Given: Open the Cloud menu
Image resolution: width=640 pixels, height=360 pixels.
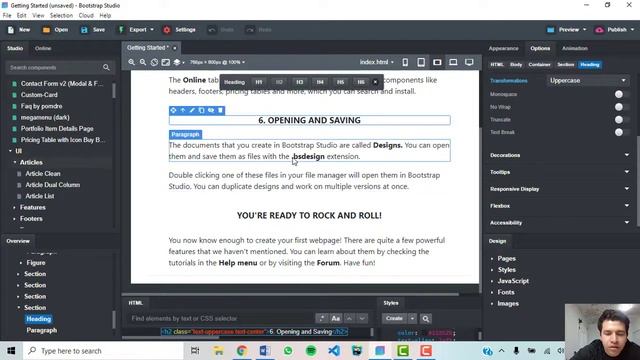Looking at the screenshot, I should [x=86, y=16].
